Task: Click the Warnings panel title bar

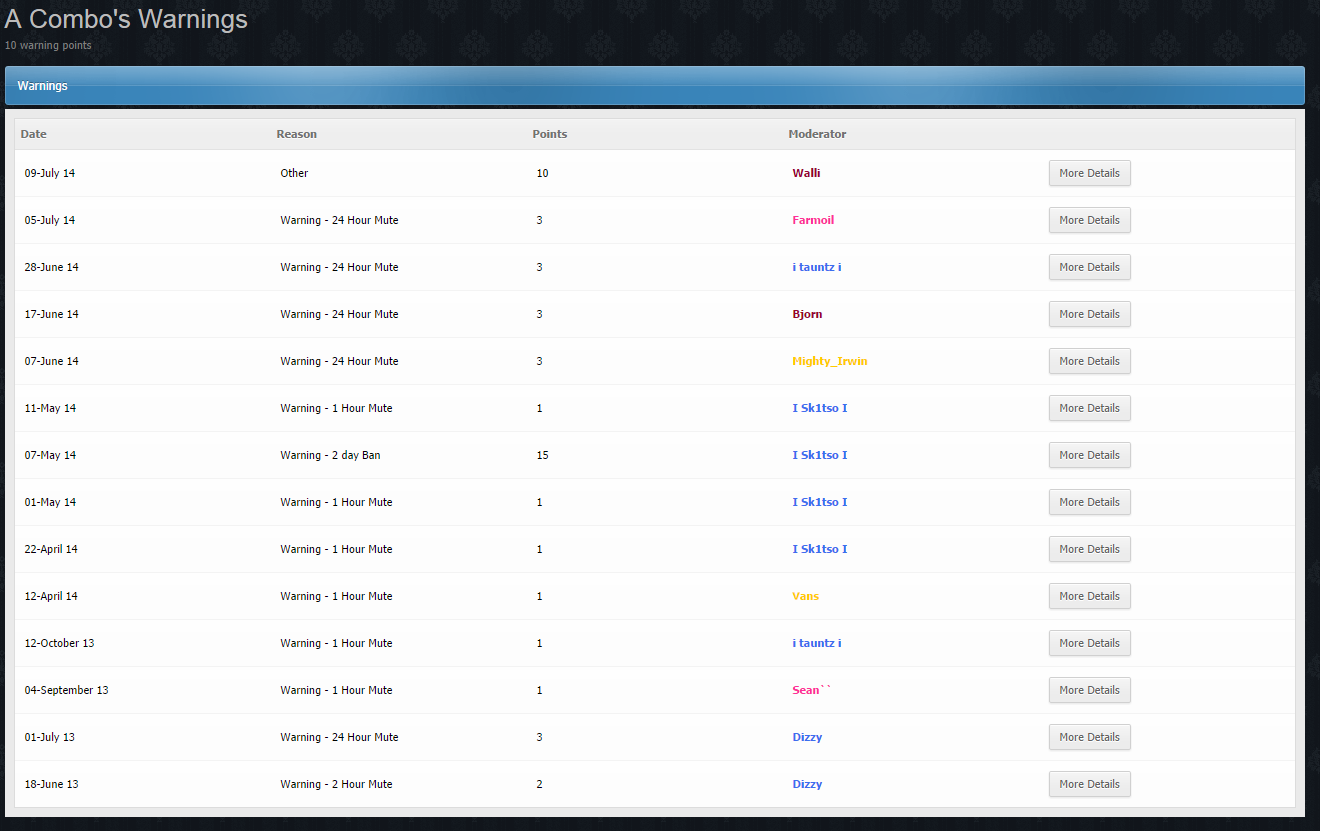Action: 655,86
